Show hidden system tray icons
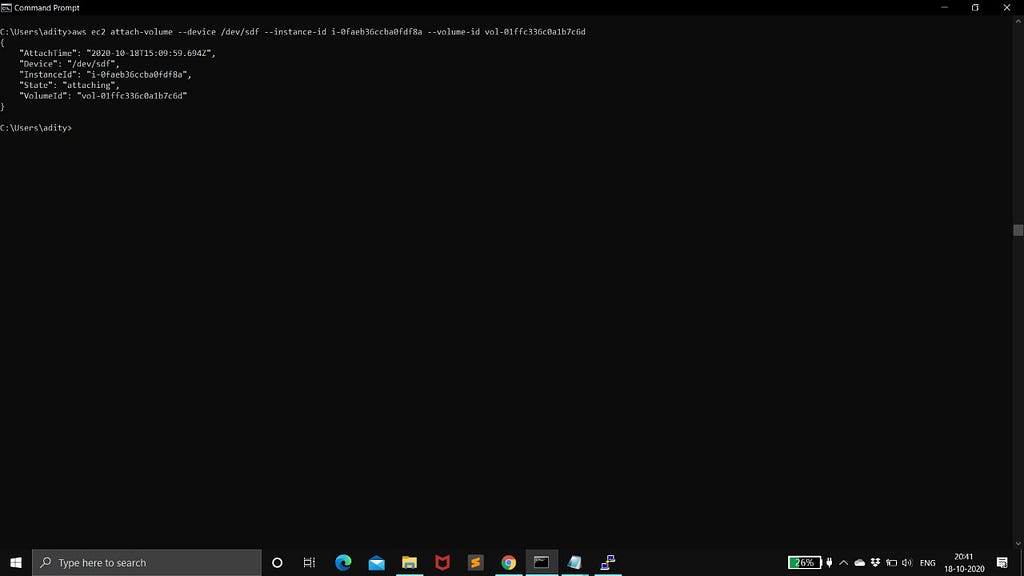This screenshot has width=1024, height=576. tap(844, 562)
